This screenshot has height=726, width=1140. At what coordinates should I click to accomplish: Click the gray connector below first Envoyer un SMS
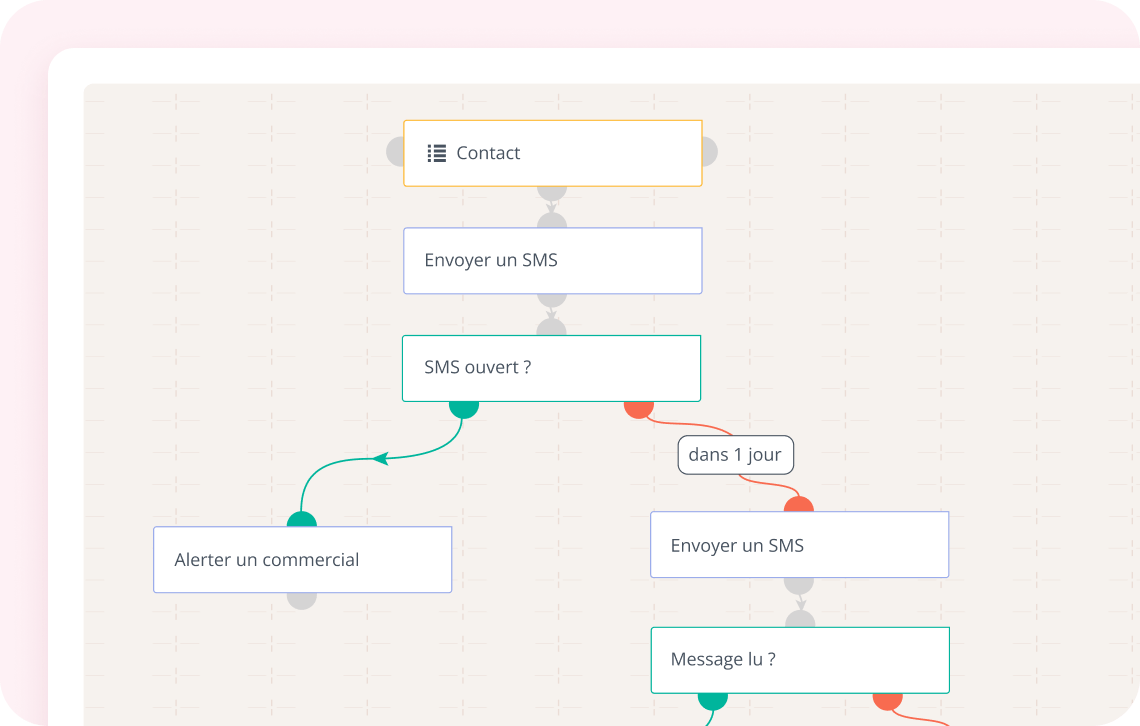pyautogui.click(x=552, y=299)
